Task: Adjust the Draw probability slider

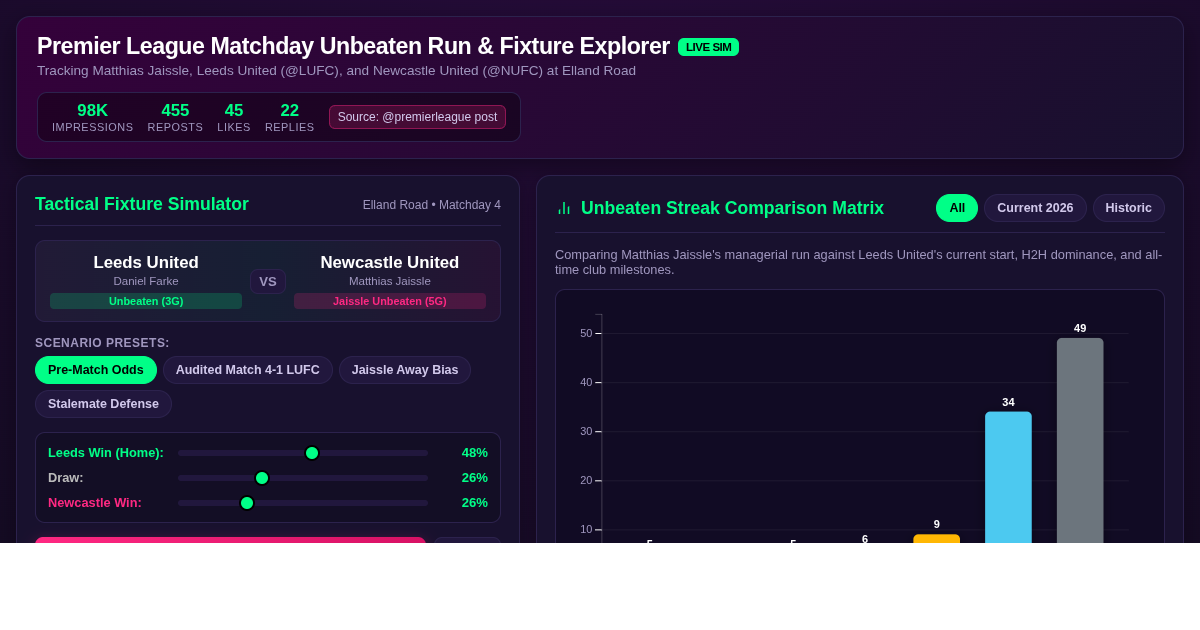Action: [x=303, y=478]
